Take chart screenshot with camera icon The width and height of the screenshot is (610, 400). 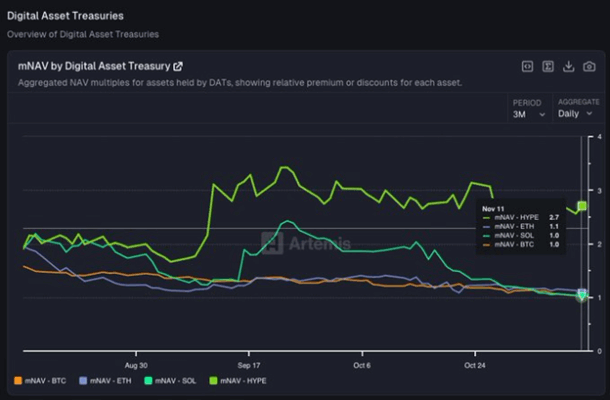590,66
